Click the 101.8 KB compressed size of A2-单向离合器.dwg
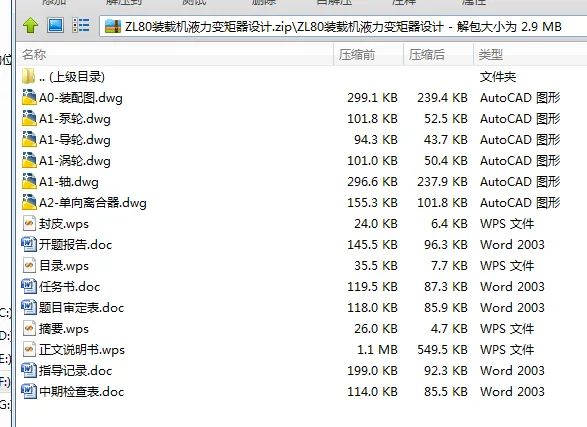Viewport: 587px width, 427px height. [443, 202]
